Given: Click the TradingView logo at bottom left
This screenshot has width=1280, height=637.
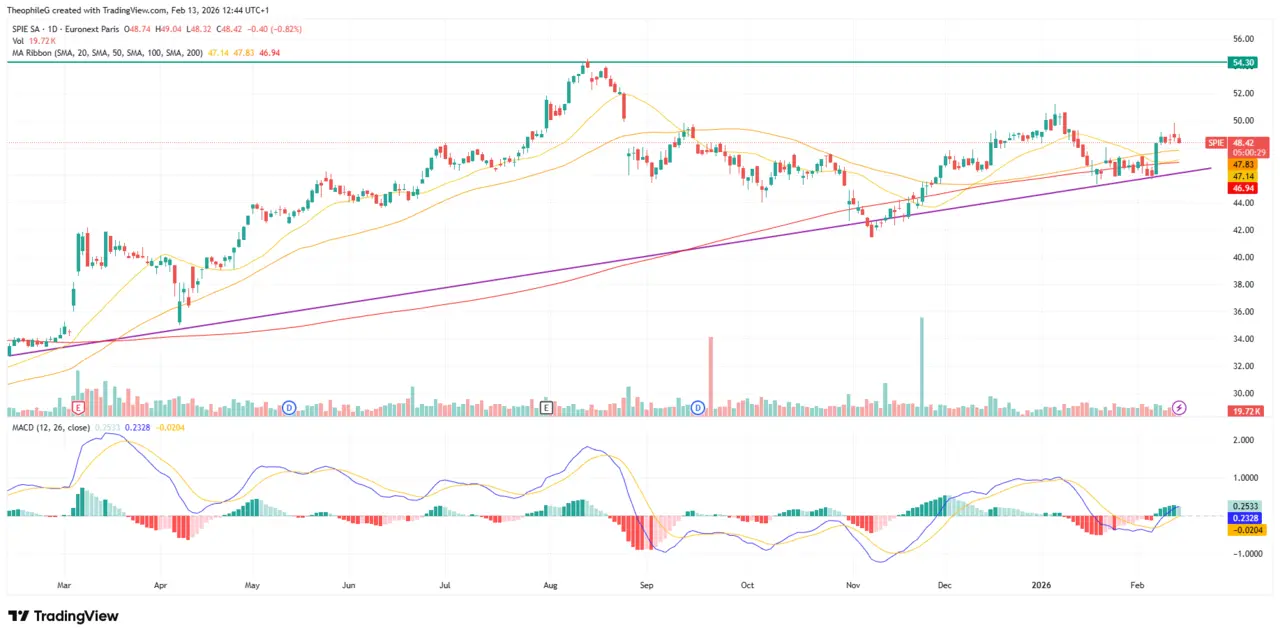Looking at the screenshot, I should [63, 616].
